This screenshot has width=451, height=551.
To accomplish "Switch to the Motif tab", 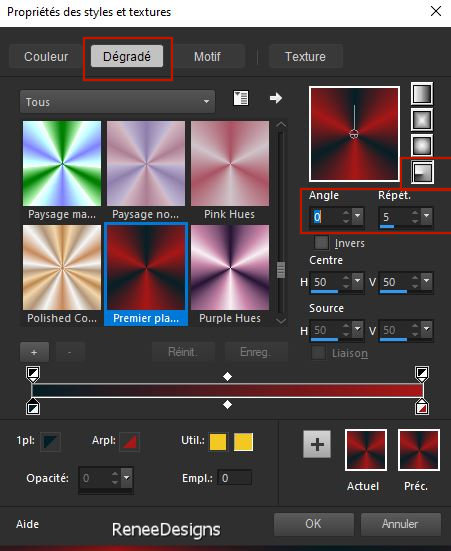I will [207, 57].
